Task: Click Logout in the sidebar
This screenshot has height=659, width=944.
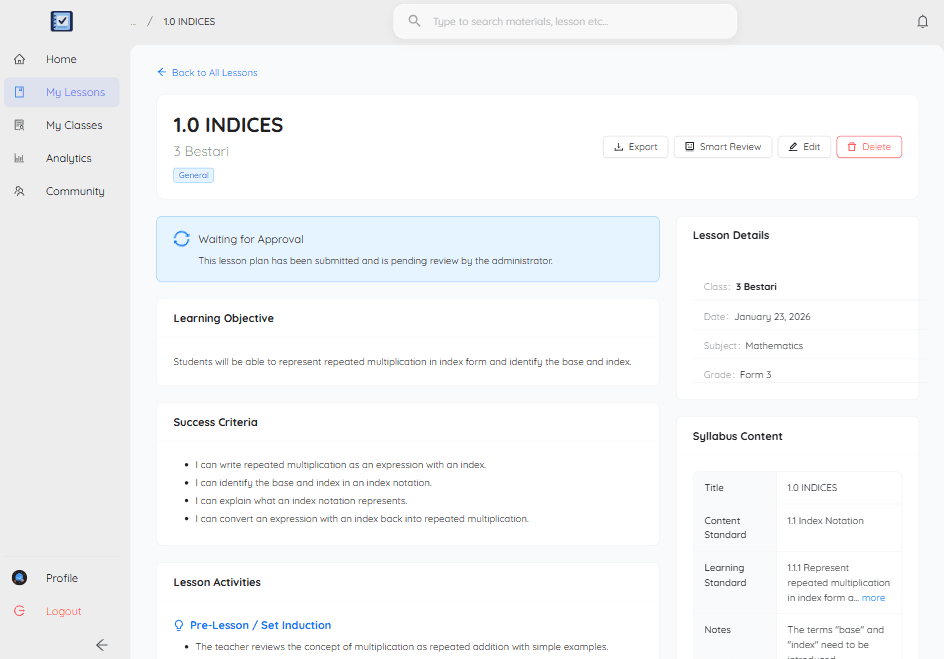Action: 62,611
